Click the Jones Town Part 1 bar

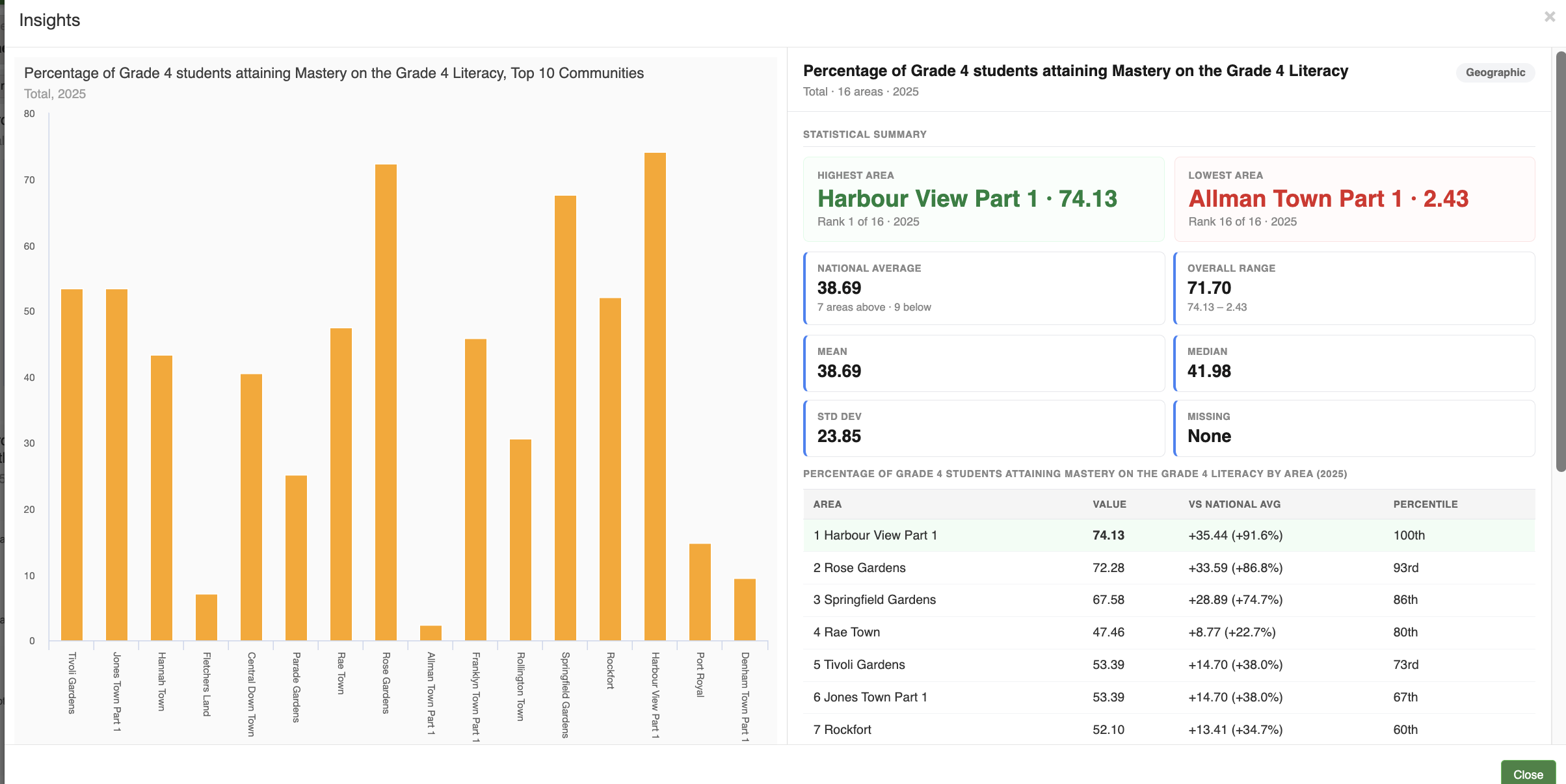[116, 465]
